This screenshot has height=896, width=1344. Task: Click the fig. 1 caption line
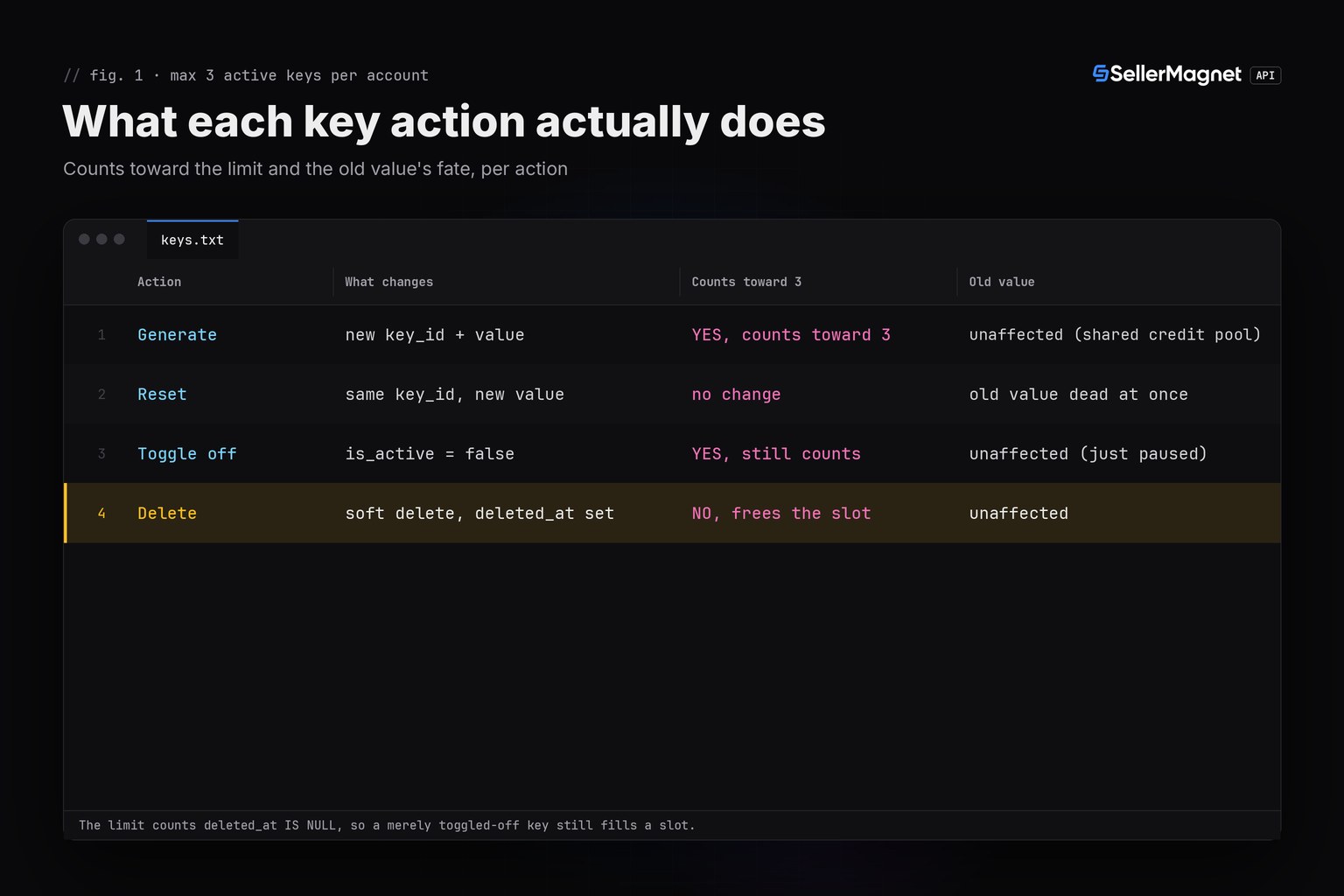246,75
